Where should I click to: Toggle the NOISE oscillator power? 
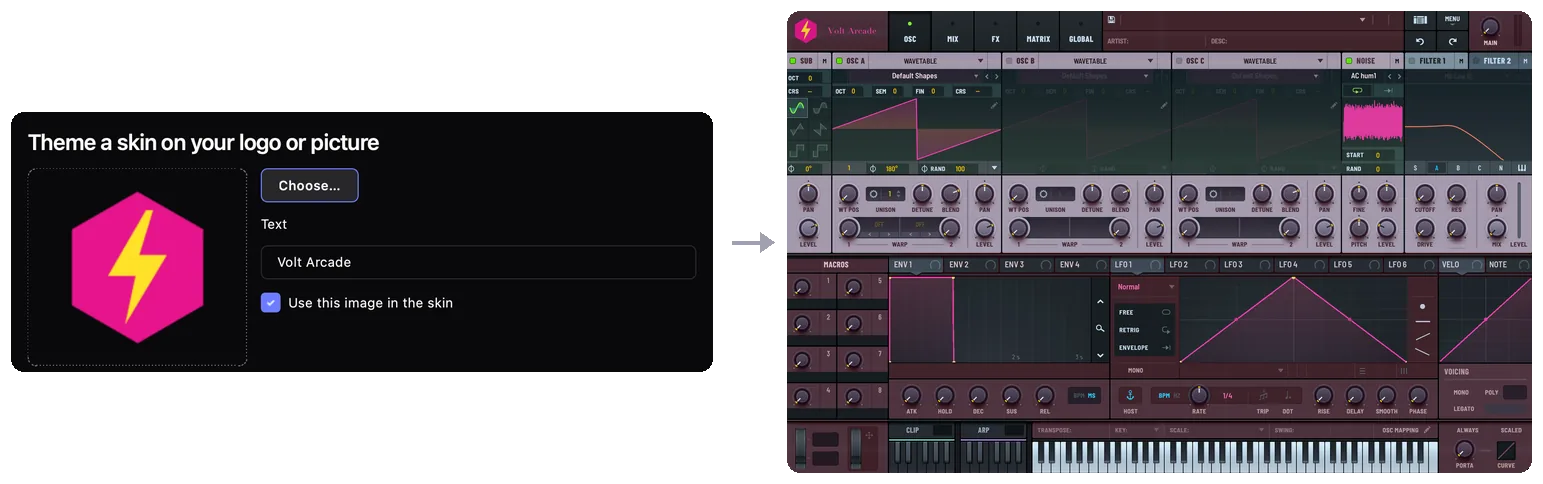point(1347,61)
